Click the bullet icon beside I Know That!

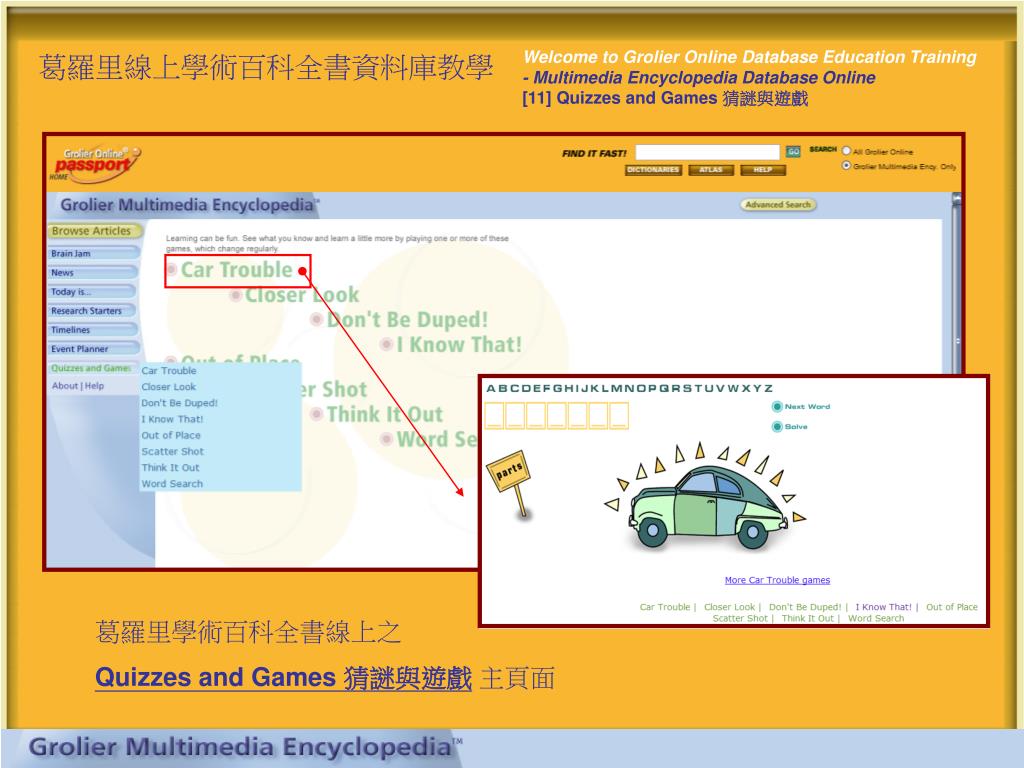[387, 344]
